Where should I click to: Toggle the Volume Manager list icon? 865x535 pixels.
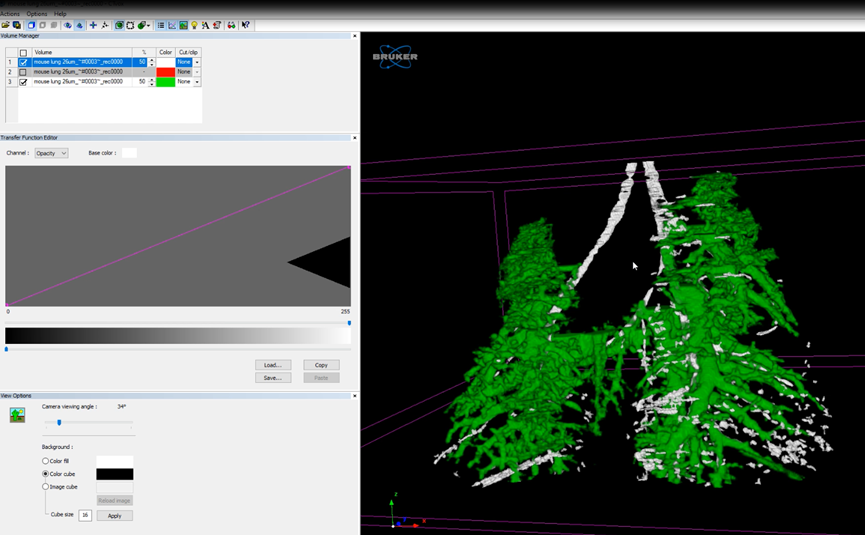click(x=161, y=25)
